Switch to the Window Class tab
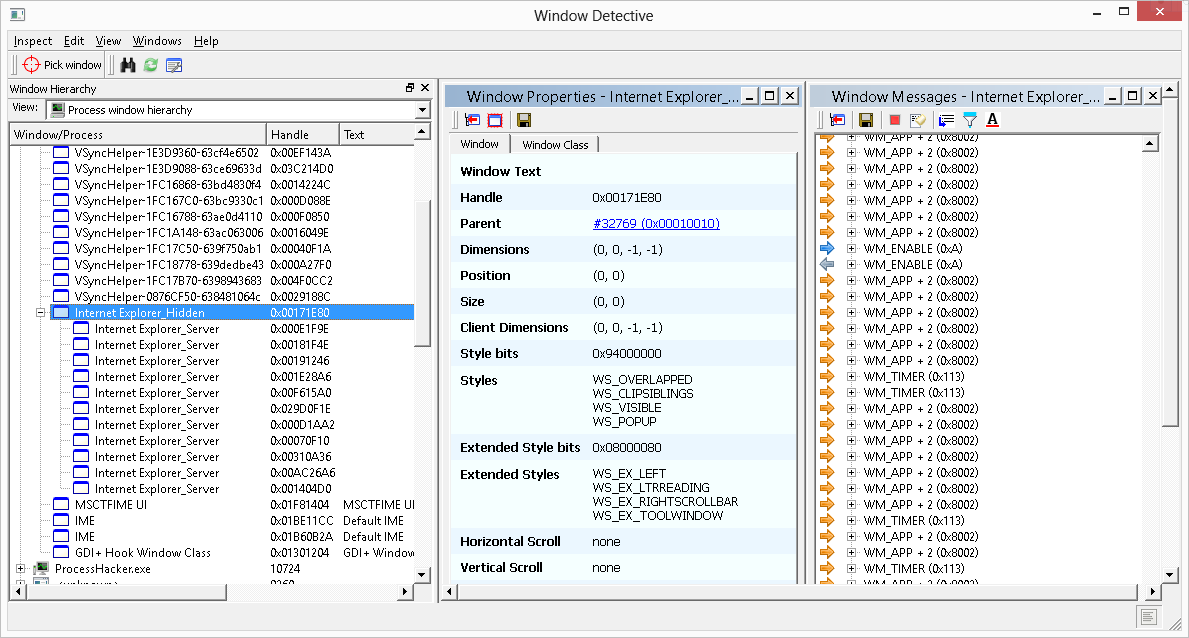 555,144
